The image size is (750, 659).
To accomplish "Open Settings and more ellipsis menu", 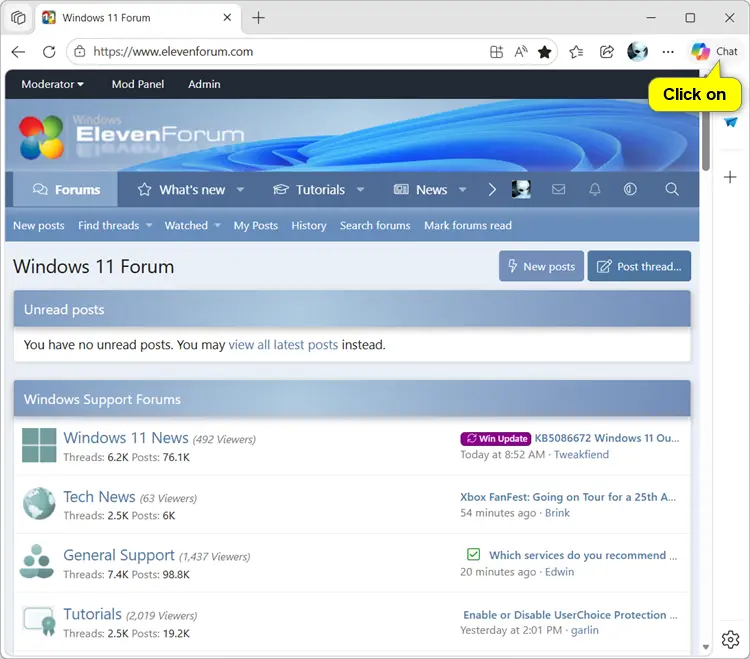I will click(668, 52).
